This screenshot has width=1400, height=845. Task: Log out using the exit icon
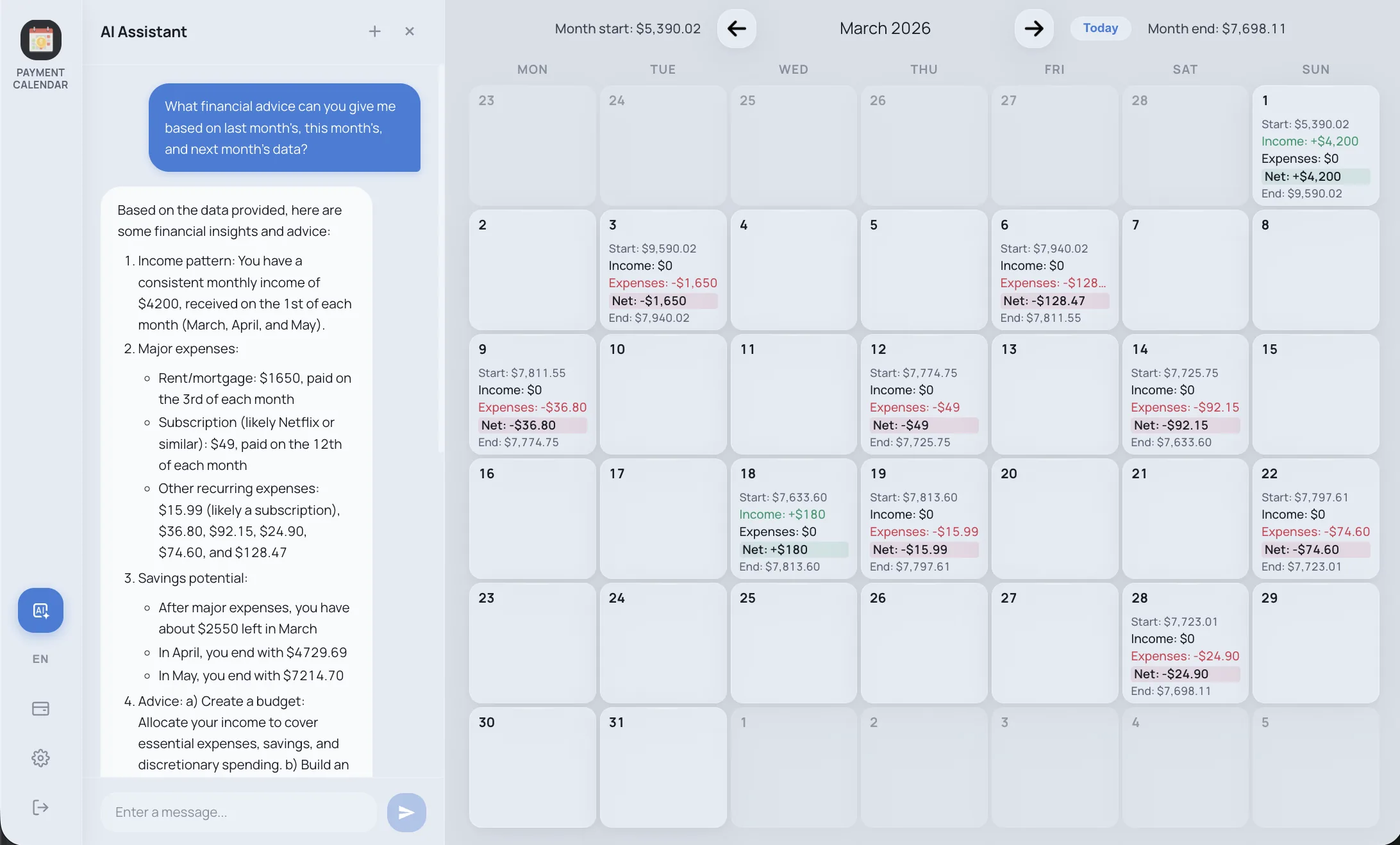coord(40,807)
